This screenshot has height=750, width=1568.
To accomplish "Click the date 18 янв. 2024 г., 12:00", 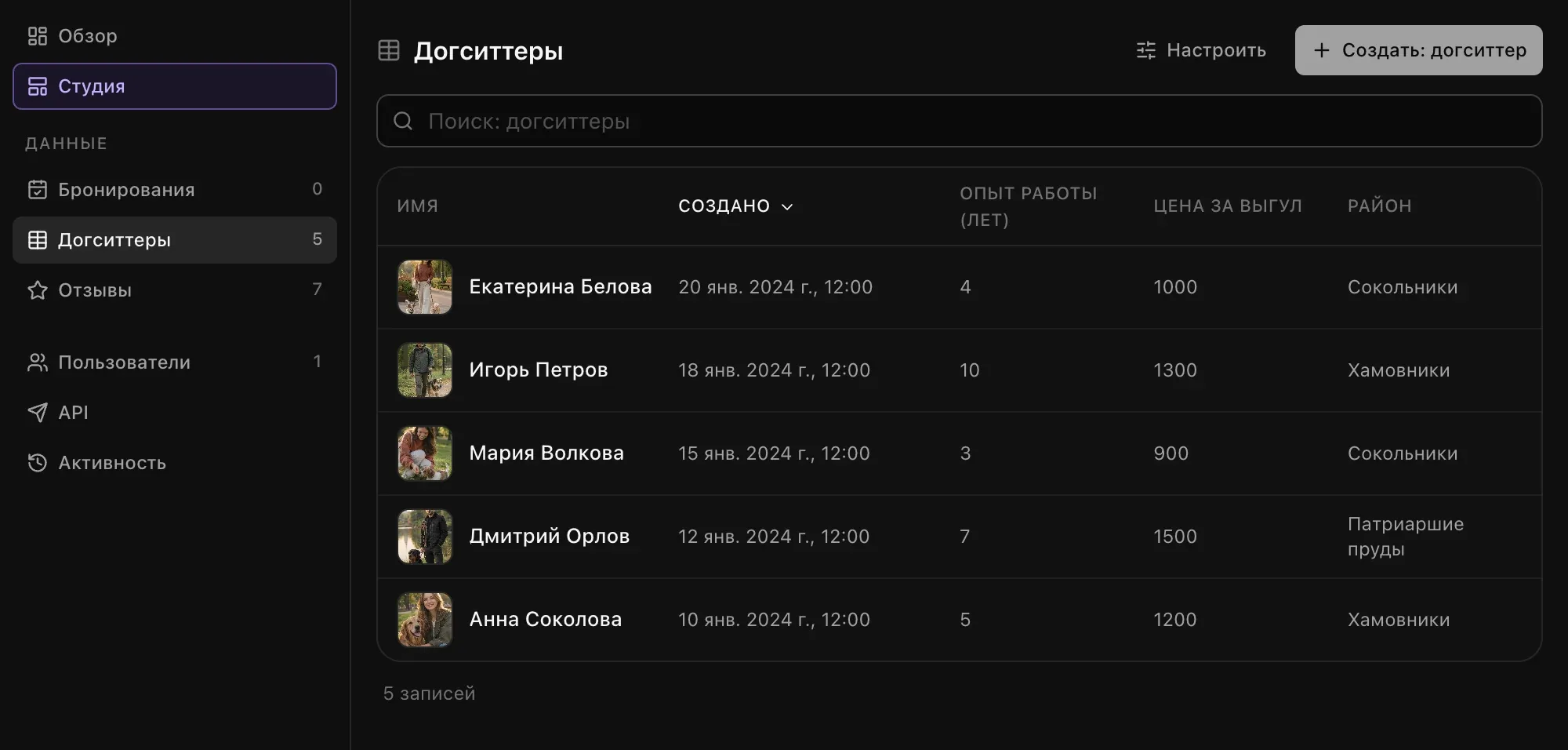I will 775,370.
